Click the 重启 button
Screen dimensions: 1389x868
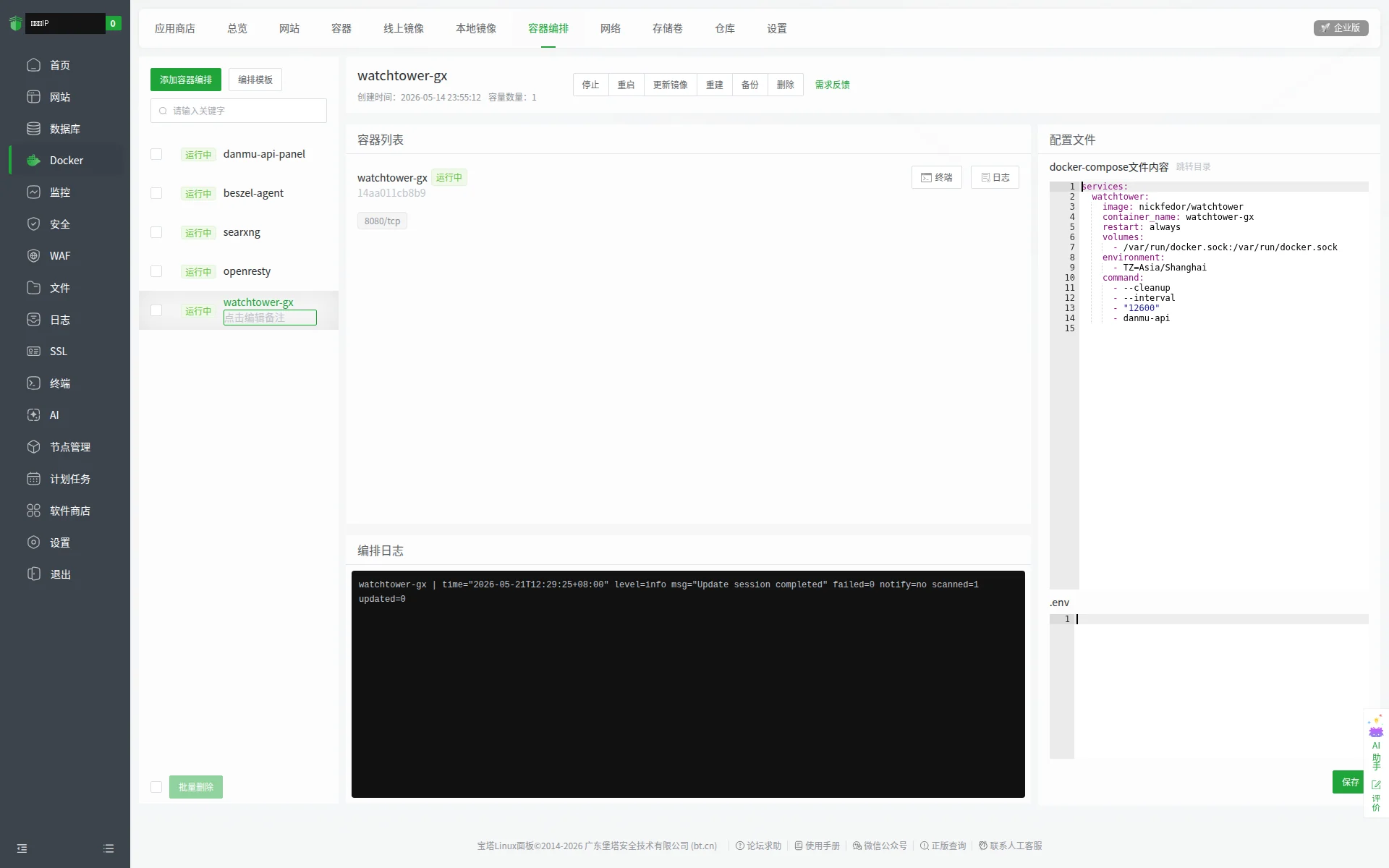[626, 85]
